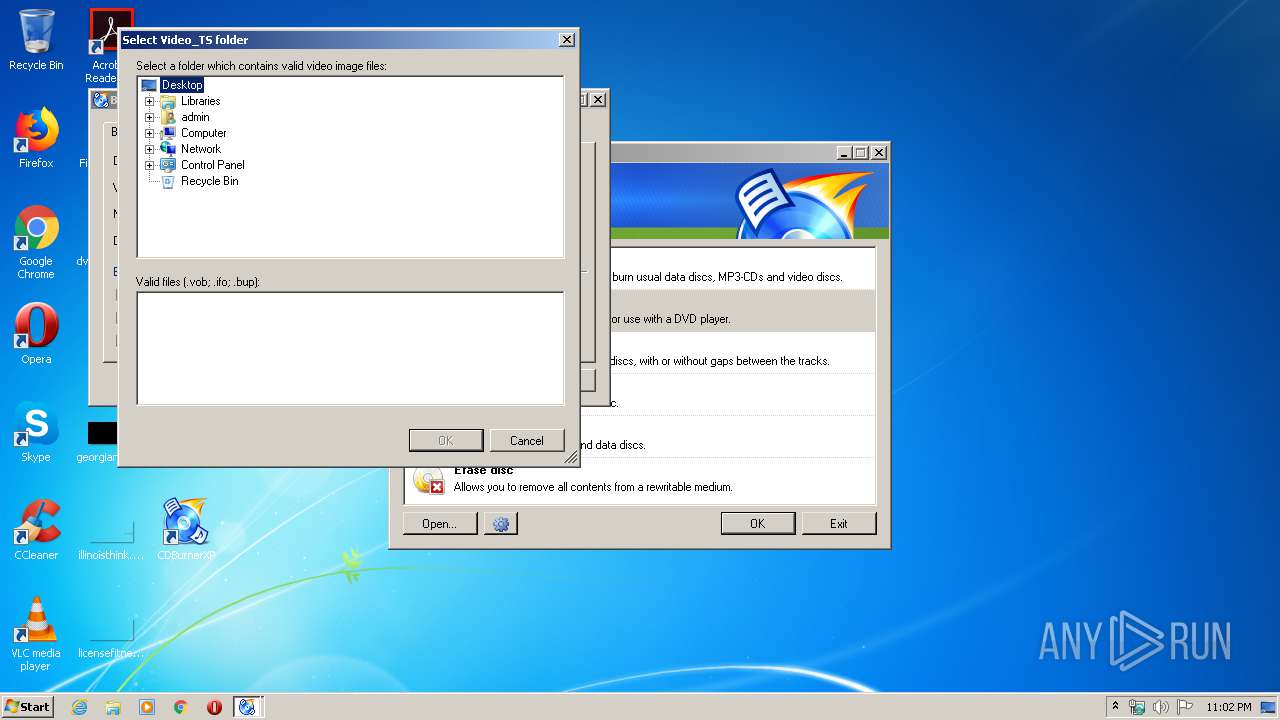Select Control Panel in the tree
1280x720 pixels.
(x=212, y=165)
